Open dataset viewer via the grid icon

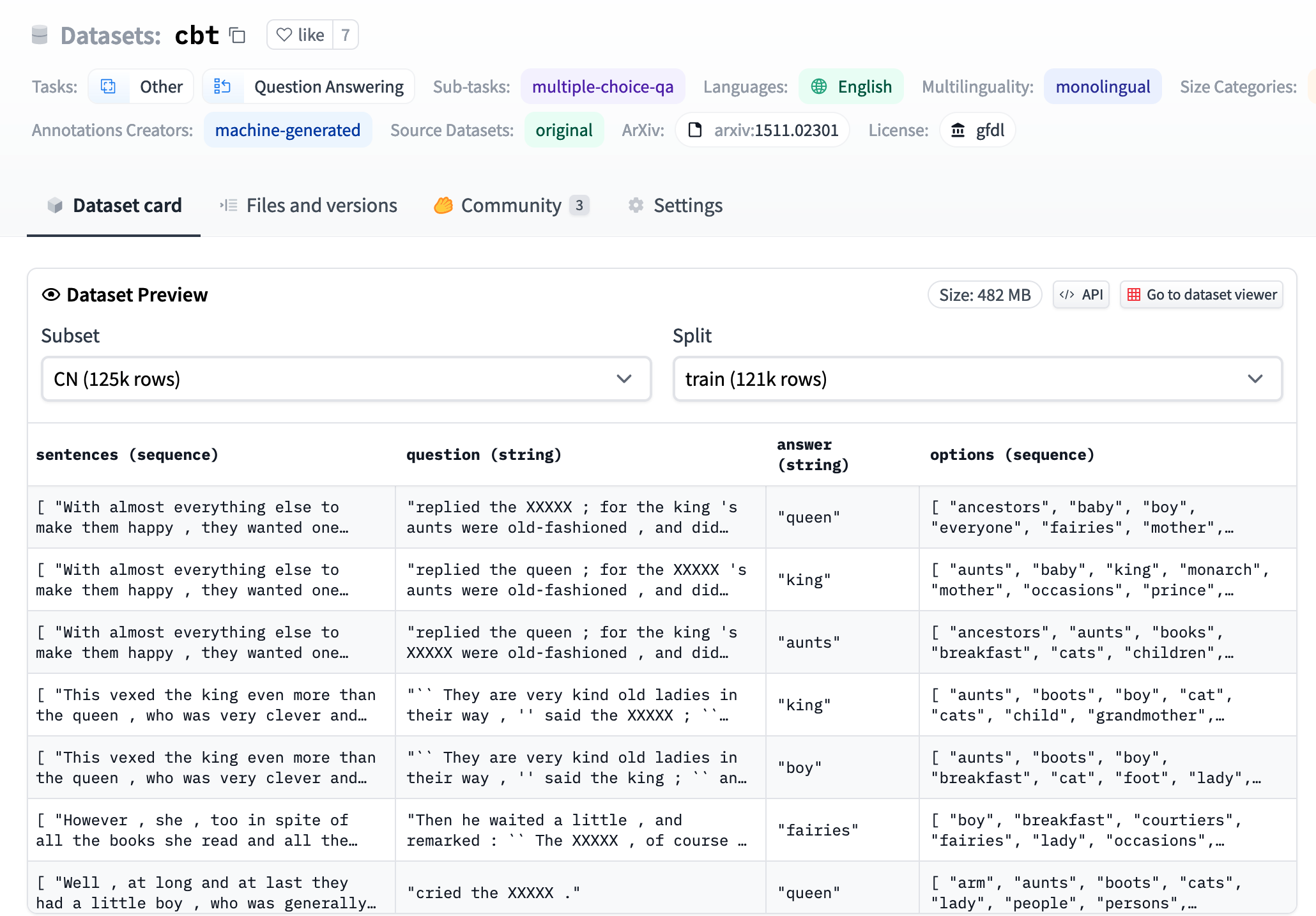[x=1135, y=294]
